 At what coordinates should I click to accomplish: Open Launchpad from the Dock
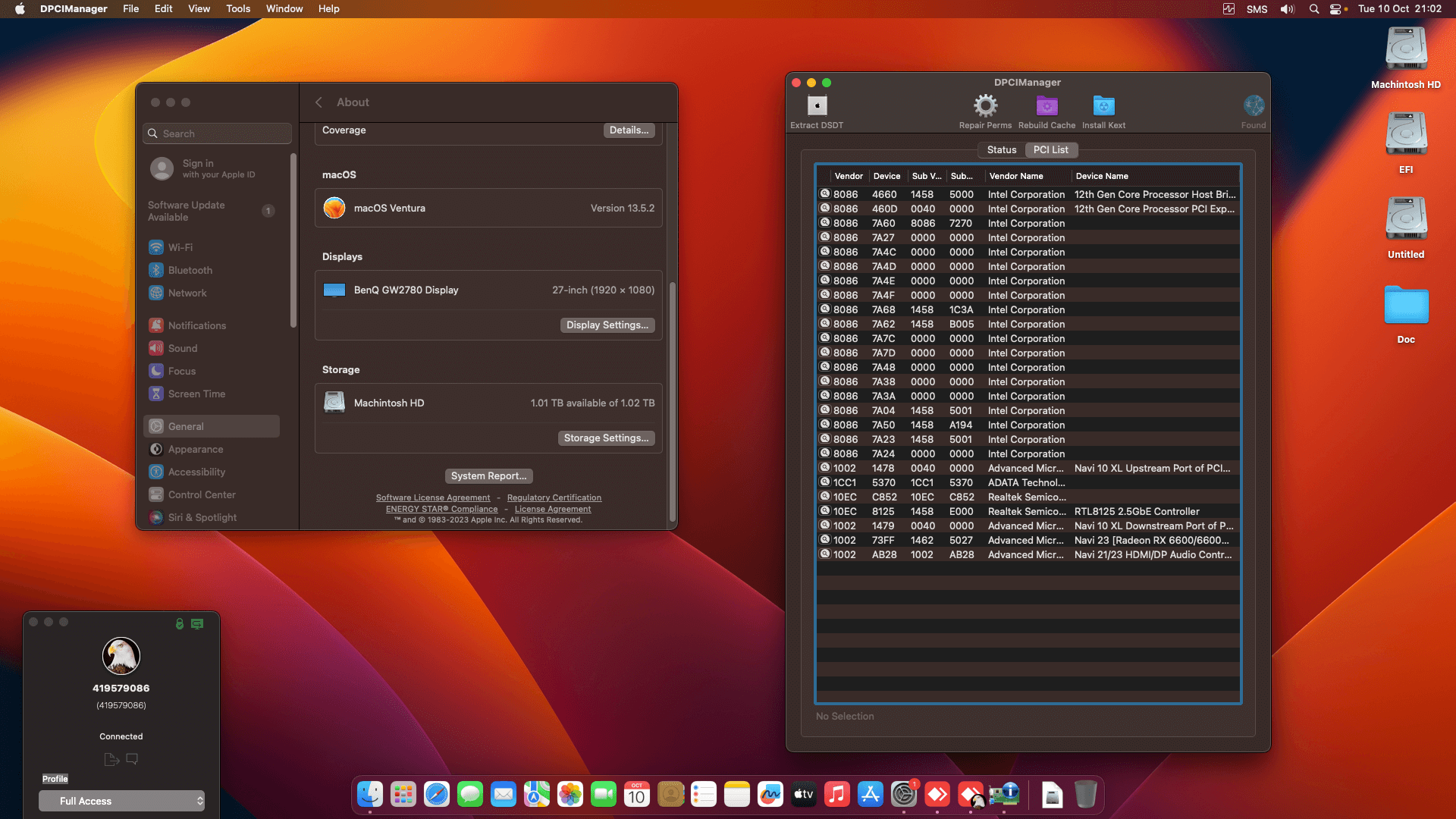(x=403, y=794)
